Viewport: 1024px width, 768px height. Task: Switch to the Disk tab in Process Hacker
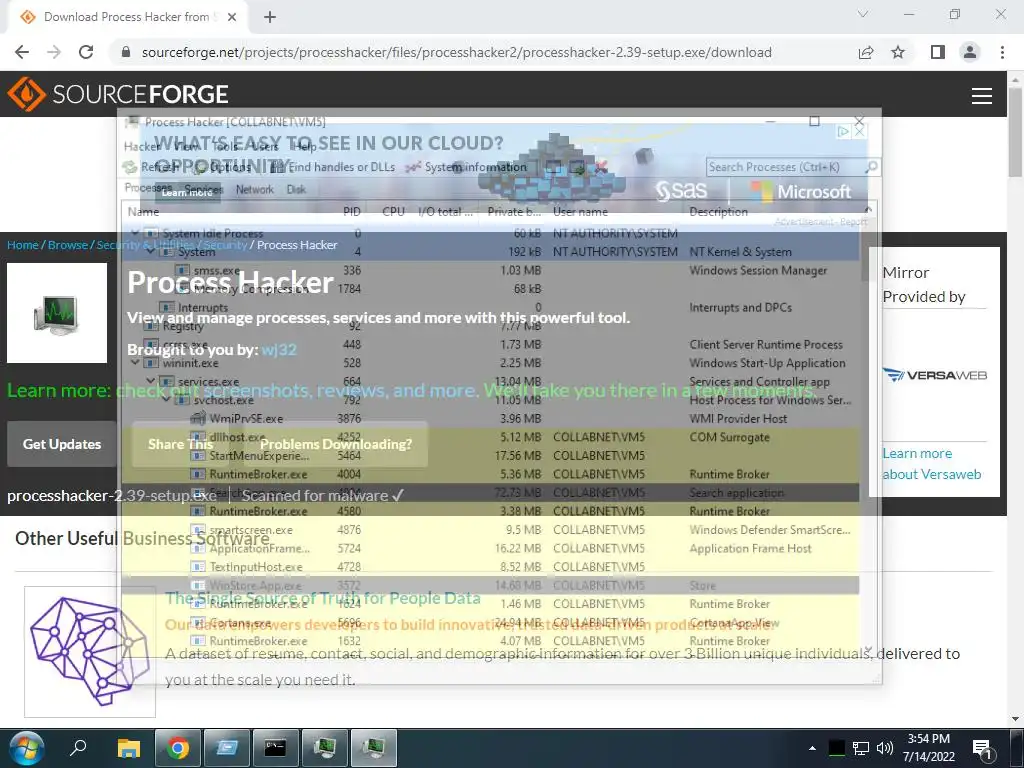tap(296, 189)
